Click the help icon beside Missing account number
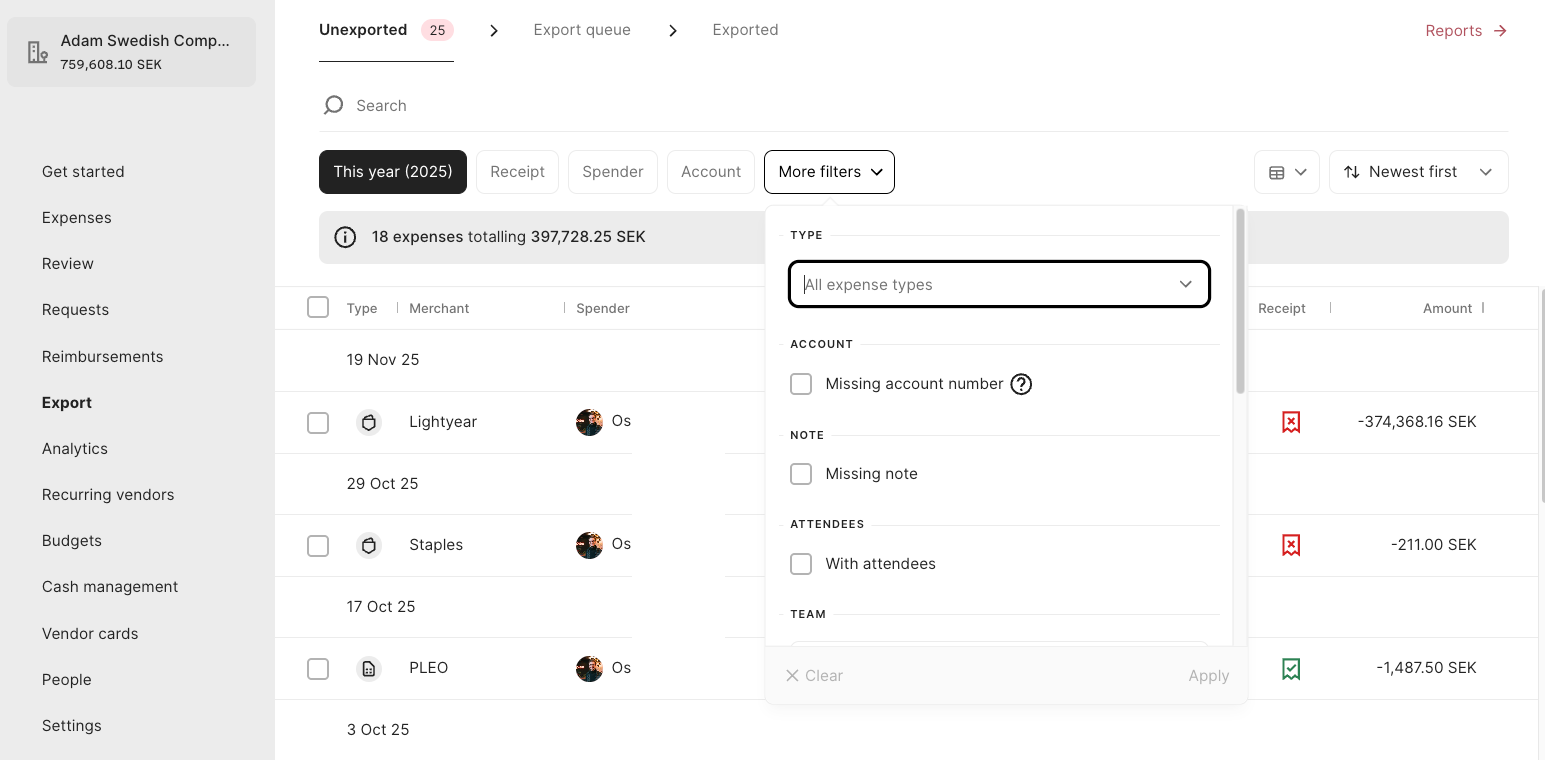 pyautogui.click(x=1021, y=384)
